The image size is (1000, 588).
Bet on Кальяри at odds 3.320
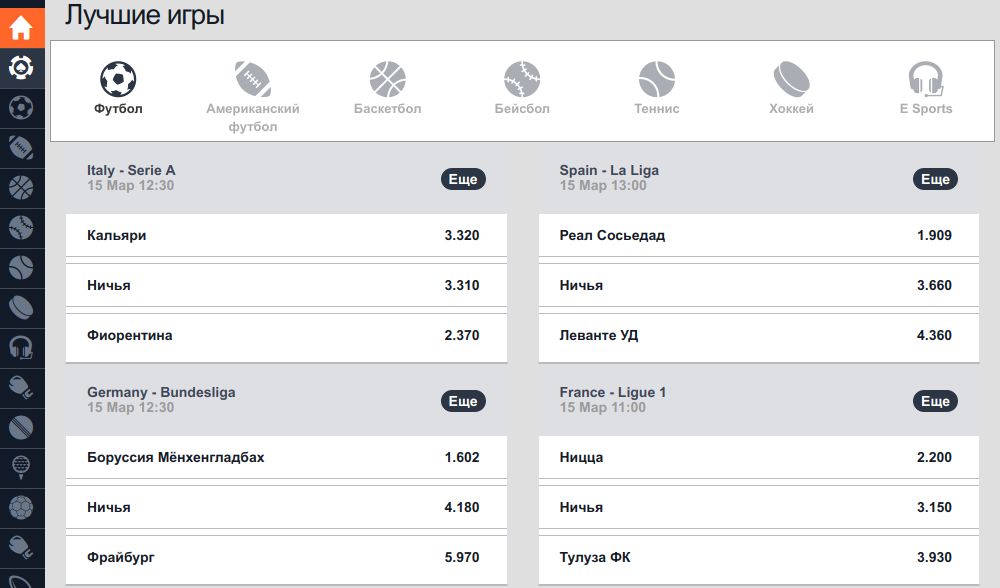click(x=286, y=236)
